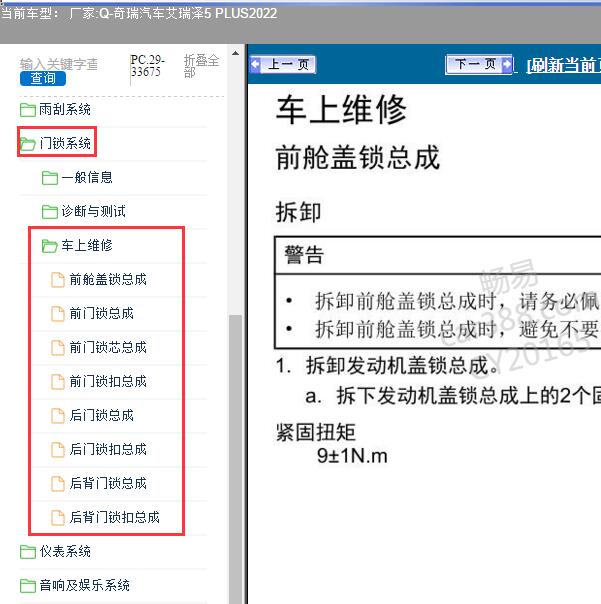Open the 后背门锁扣总成 page
601x604 pixels.
pos(114,517)
